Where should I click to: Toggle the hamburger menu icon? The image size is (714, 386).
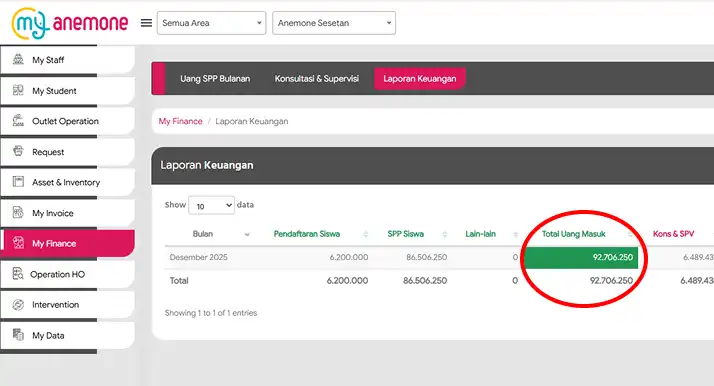click(146, 23)
